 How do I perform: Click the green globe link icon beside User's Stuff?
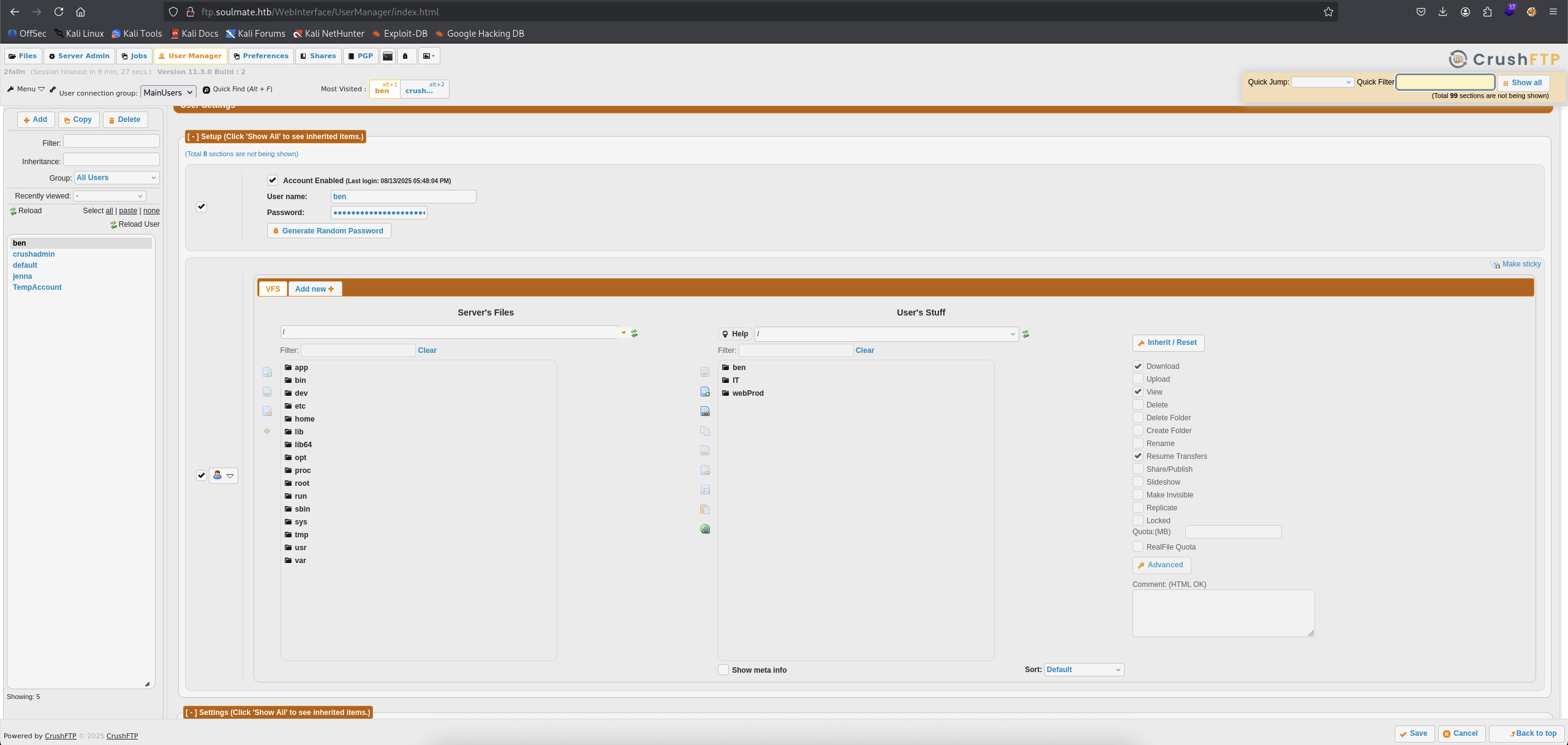tap(705, 529)
